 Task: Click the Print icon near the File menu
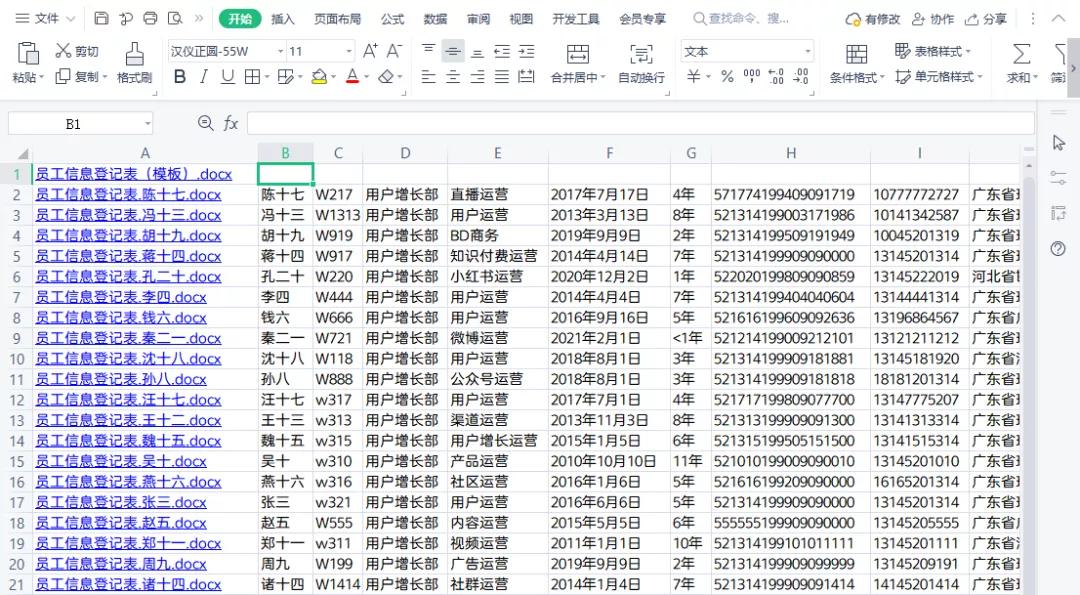[149, 18]
